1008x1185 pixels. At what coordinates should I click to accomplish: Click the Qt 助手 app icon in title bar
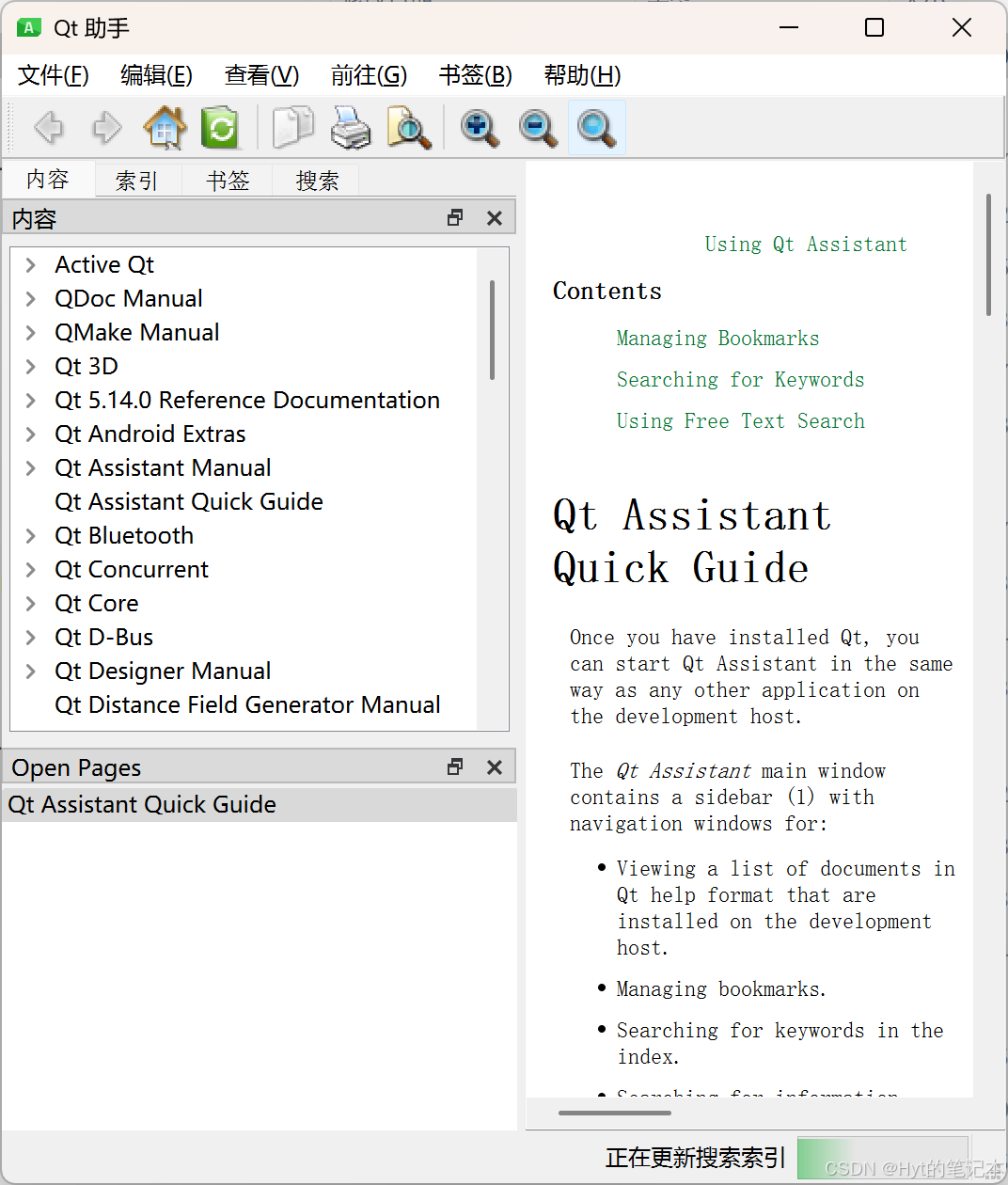point(29,27)
